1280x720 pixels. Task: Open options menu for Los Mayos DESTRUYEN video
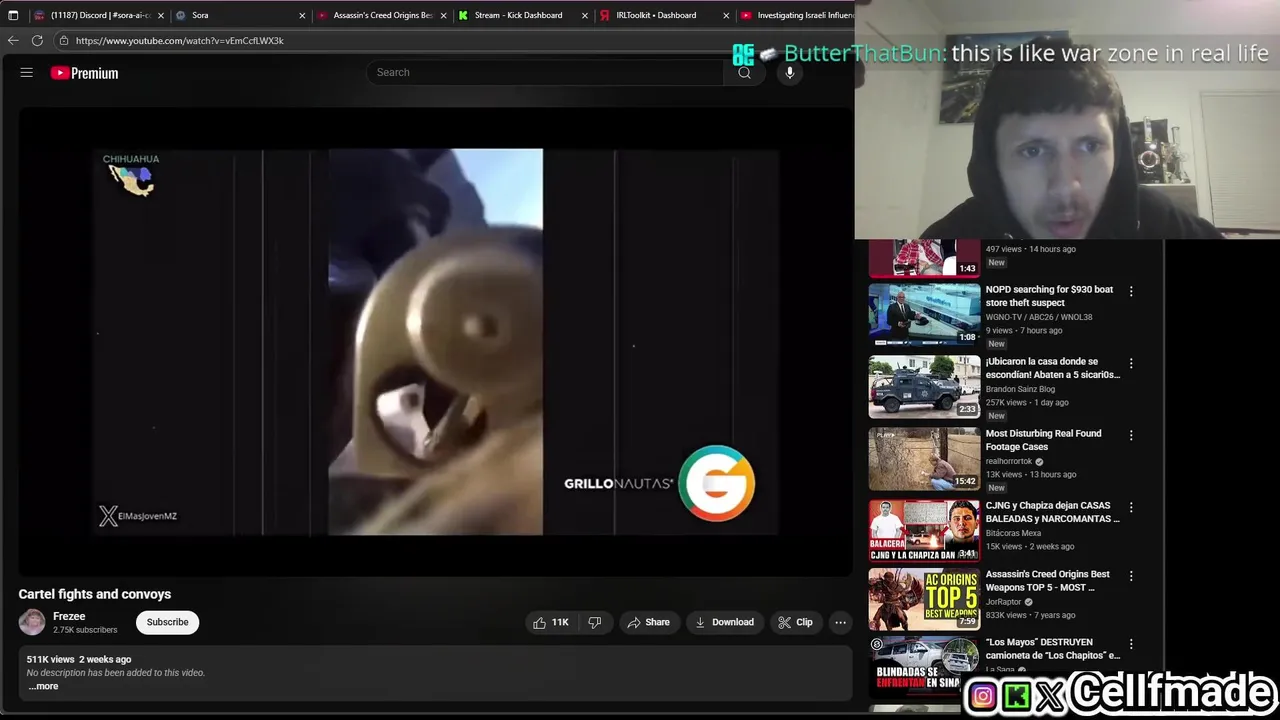point(1131,644)
